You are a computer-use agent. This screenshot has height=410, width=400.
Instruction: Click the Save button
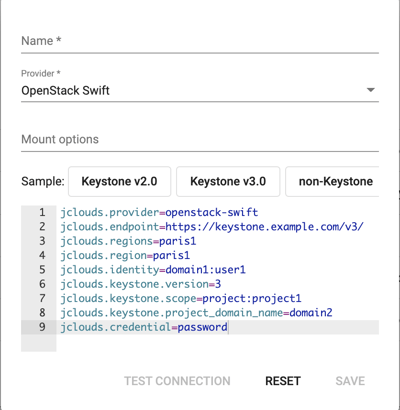tap(350, 381)
